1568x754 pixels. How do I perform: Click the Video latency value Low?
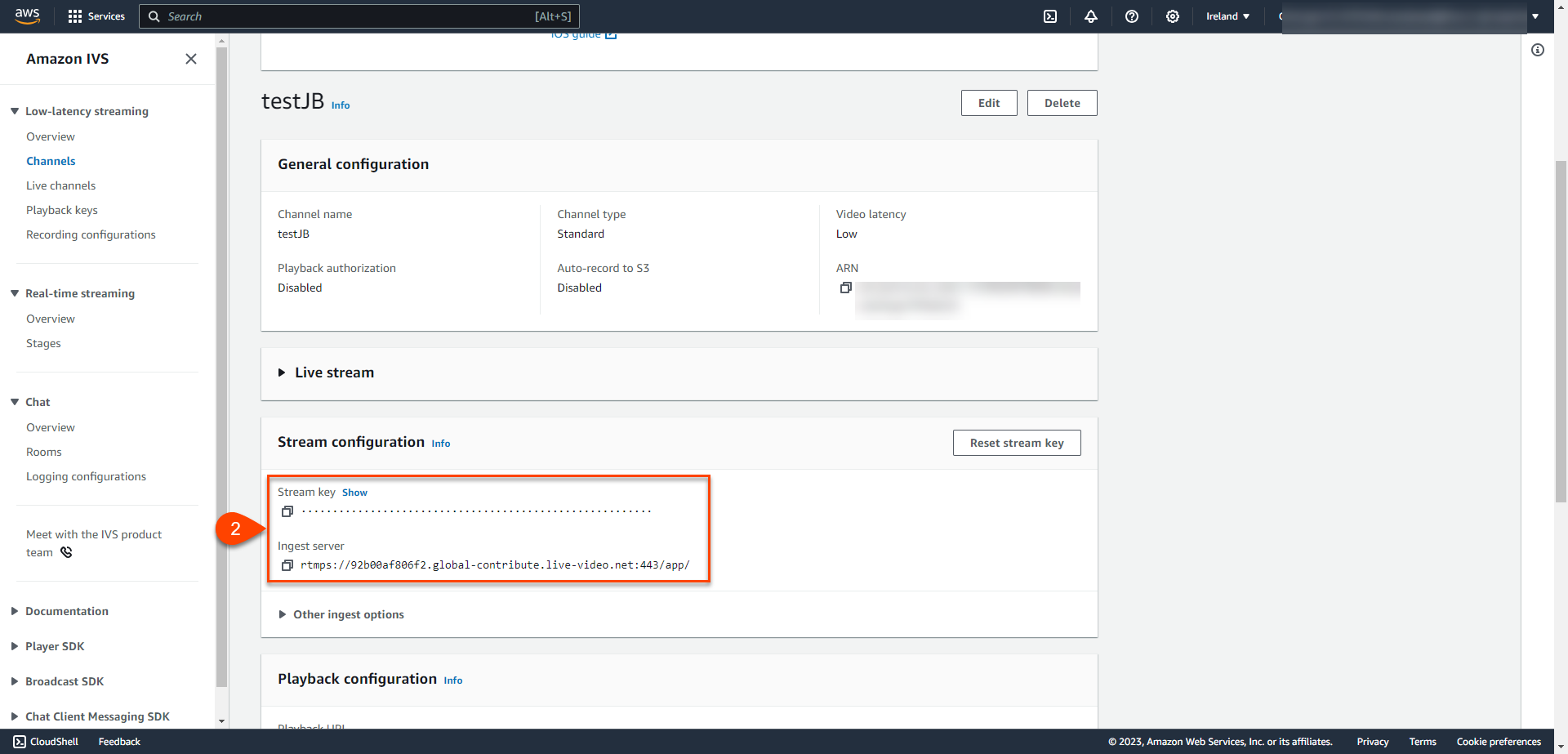tap(847, 234)
